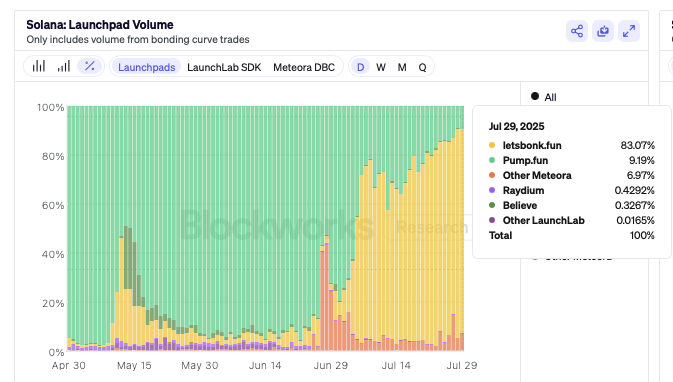Expand the chart to fullscreen
The height and width of the screenshot is (382, 673).
(x=629, y=31)
